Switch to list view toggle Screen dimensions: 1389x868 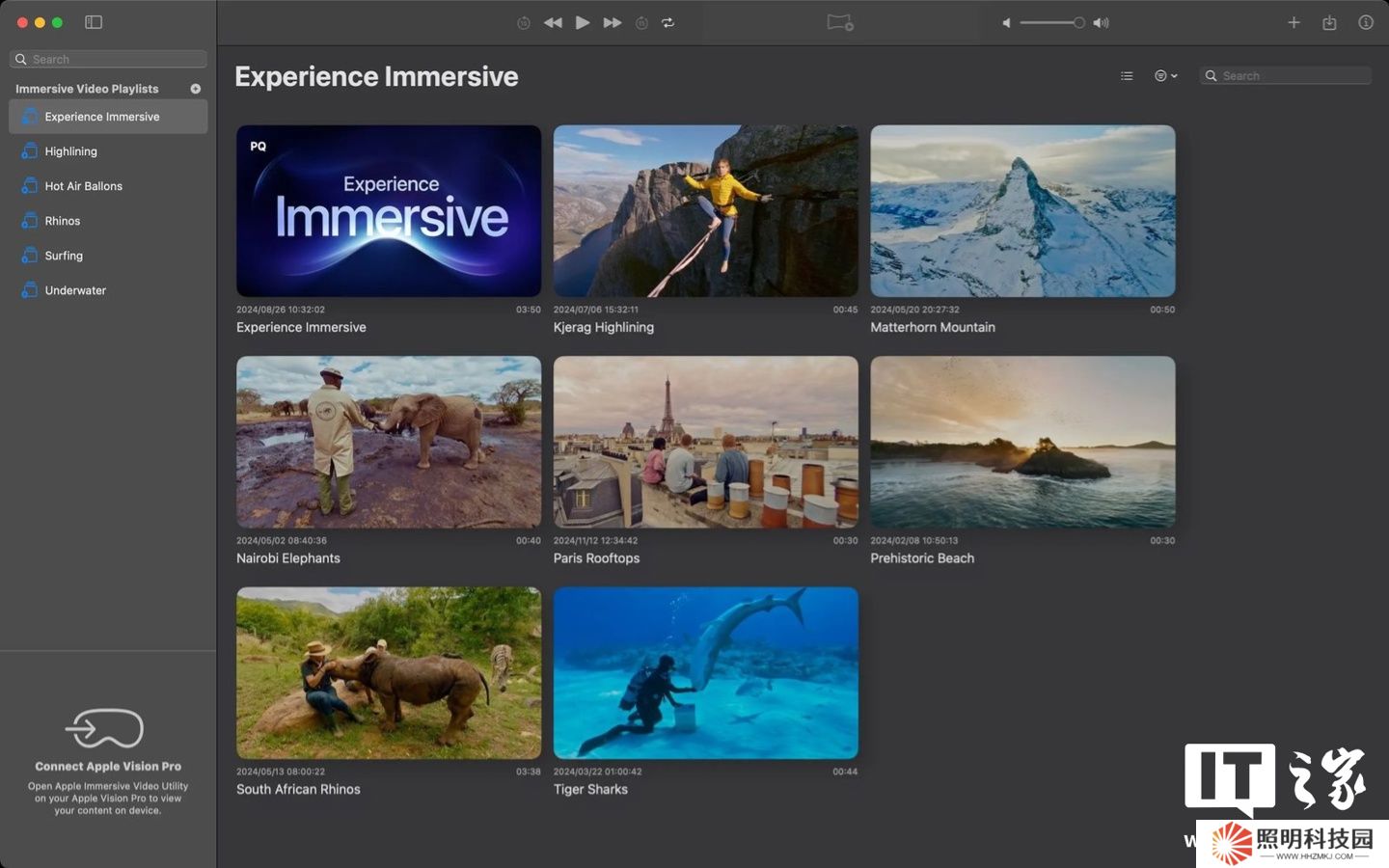point(1127,75)
